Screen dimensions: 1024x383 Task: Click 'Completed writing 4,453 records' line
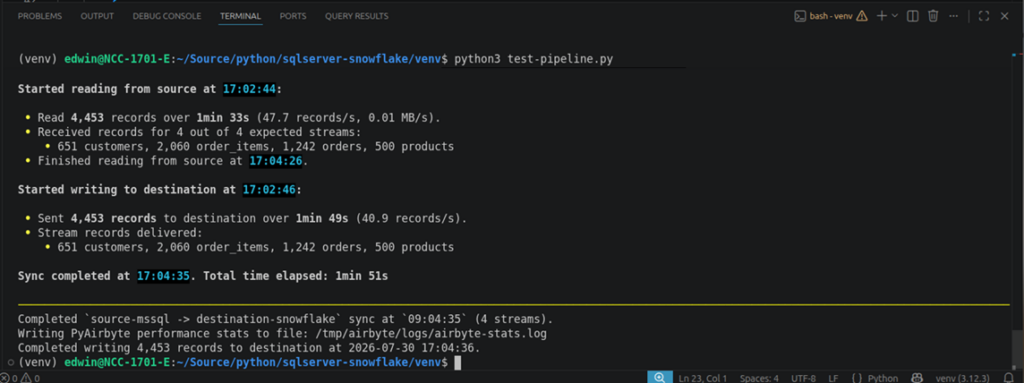point(249,348)
